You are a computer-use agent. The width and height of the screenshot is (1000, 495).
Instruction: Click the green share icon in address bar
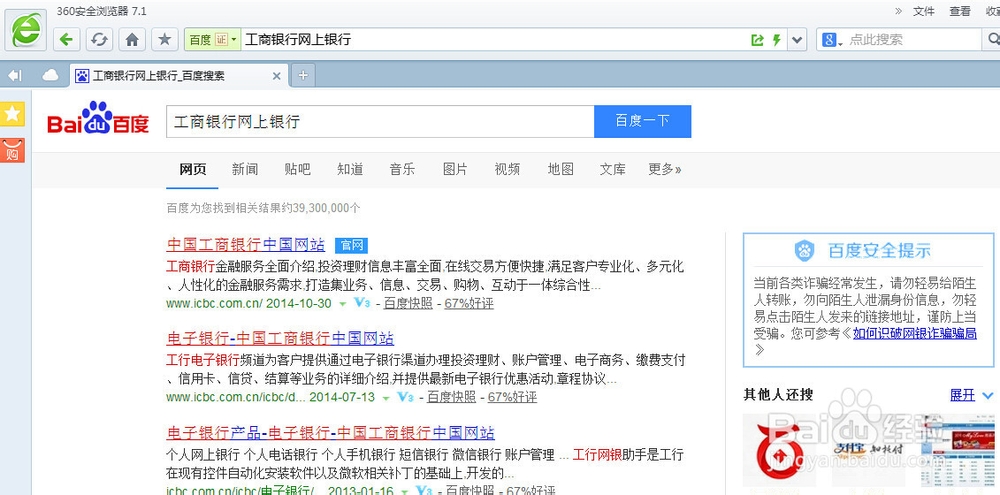coord(757,40)
